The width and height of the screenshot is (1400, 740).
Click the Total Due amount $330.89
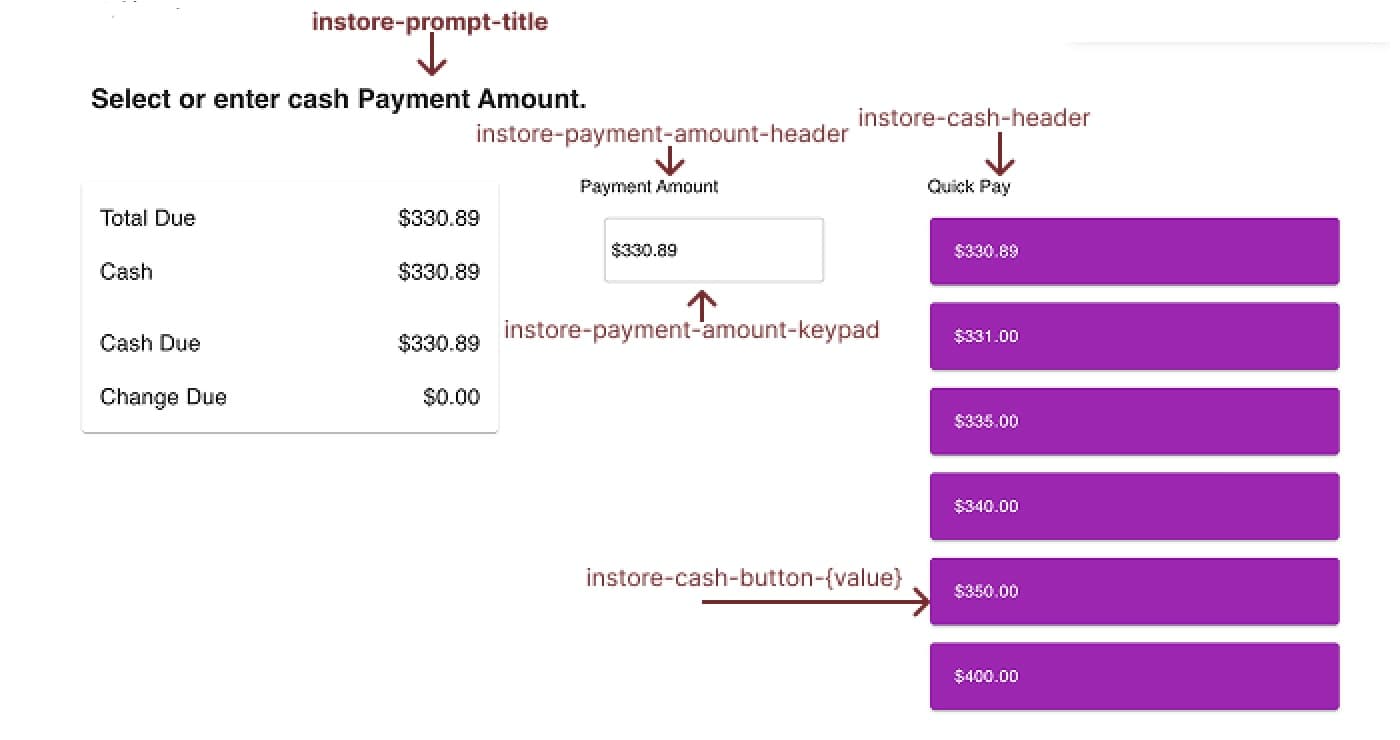click(440, 218)
